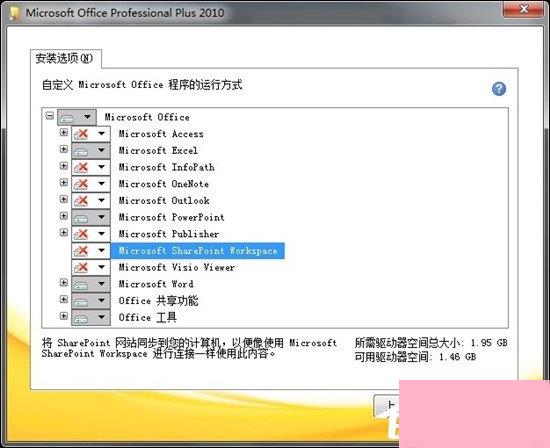The image size is (550, 448).
Task: Select Microsoft SharePoint Workspace row
Action: [198, 250]
